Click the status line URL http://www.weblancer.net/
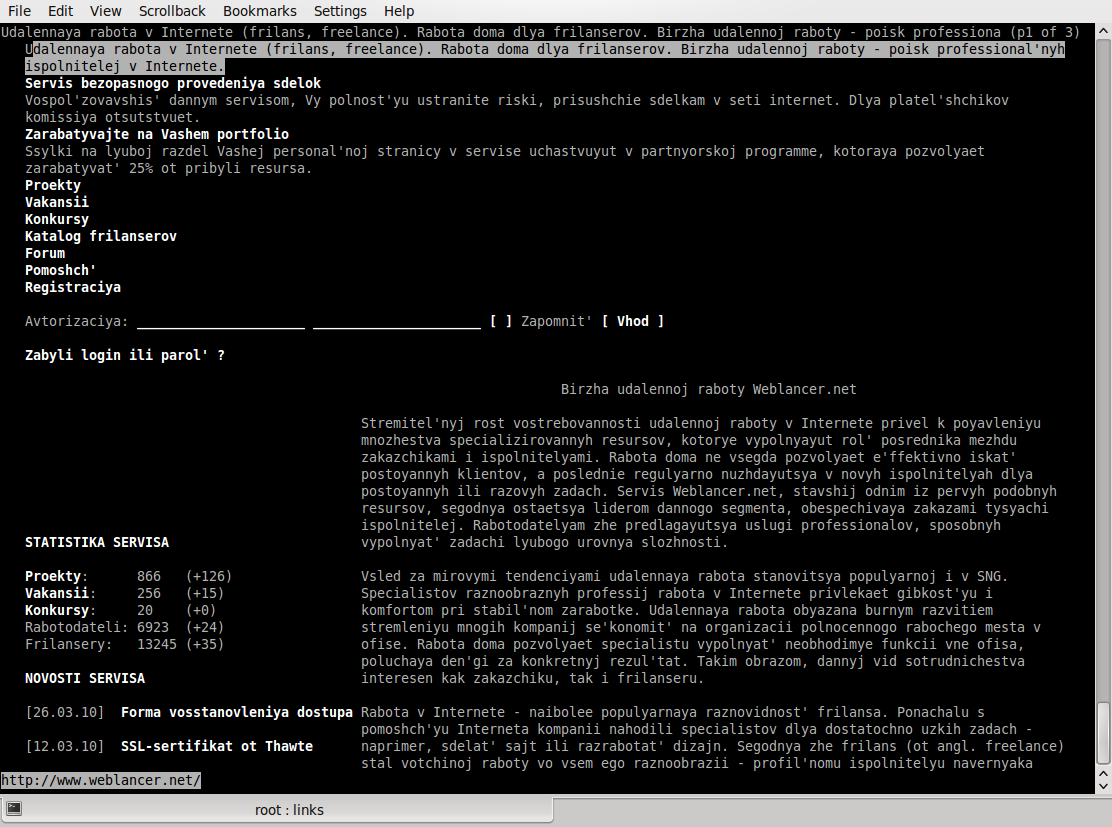 101,781
